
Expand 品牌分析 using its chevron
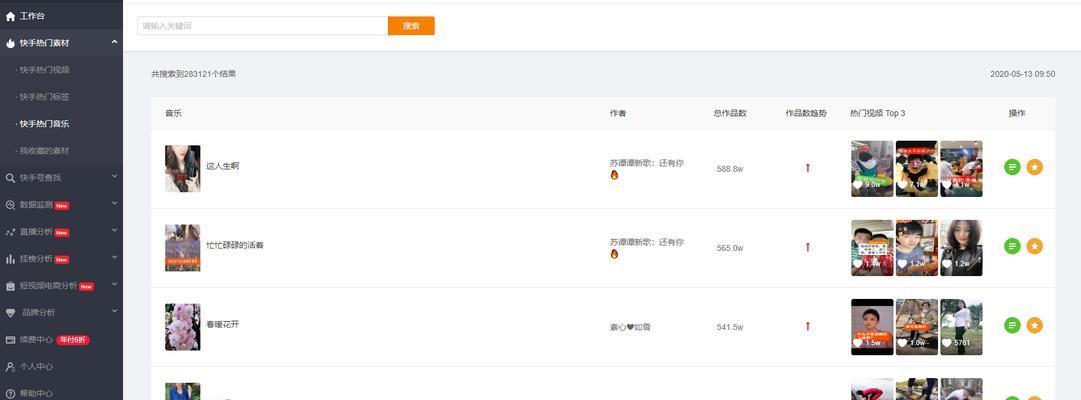point(114,312)
